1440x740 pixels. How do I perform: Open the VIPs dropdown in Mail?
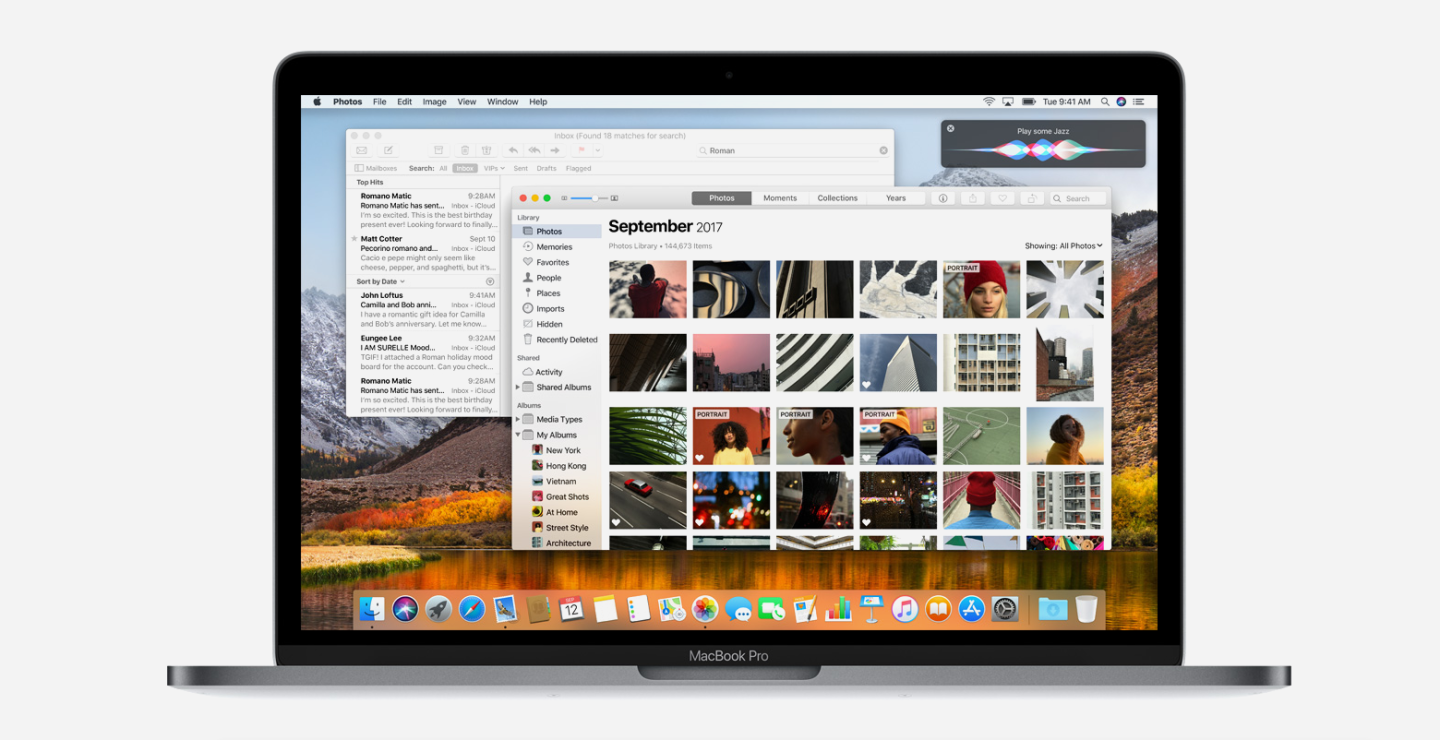click(494, 168)
